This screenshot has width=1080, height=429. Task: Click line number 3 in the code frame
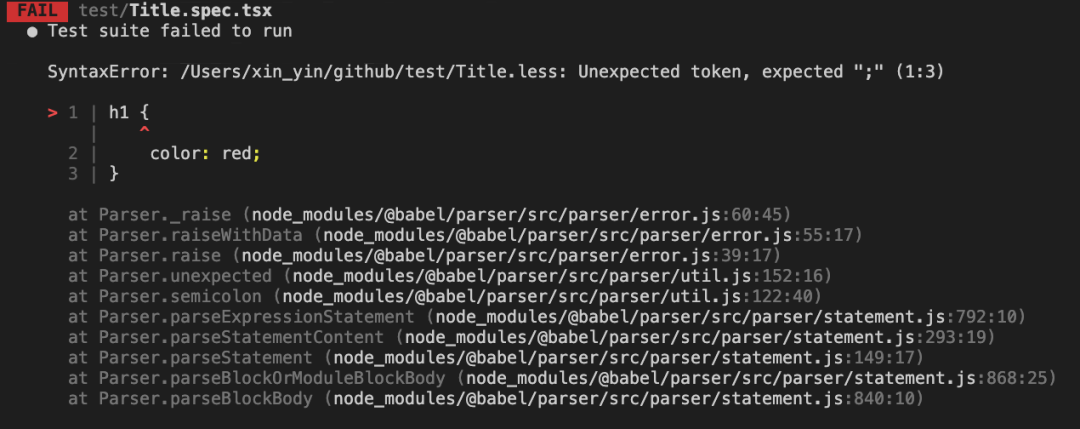click(x=73, y=173)
